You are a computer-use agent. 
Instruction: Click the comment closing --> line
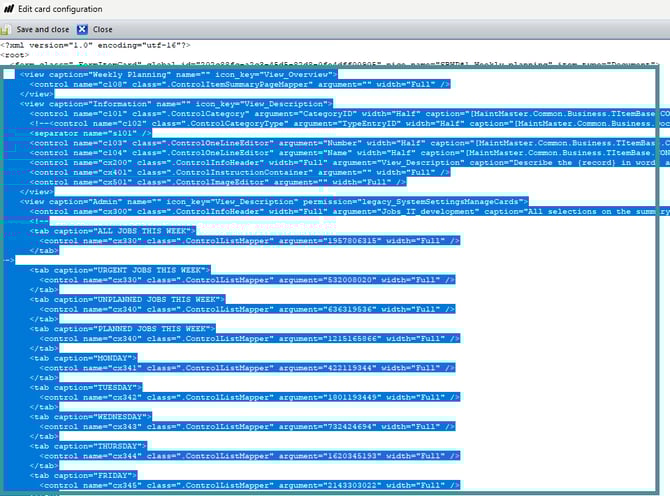pyautogui.click(x=9, y=260)
